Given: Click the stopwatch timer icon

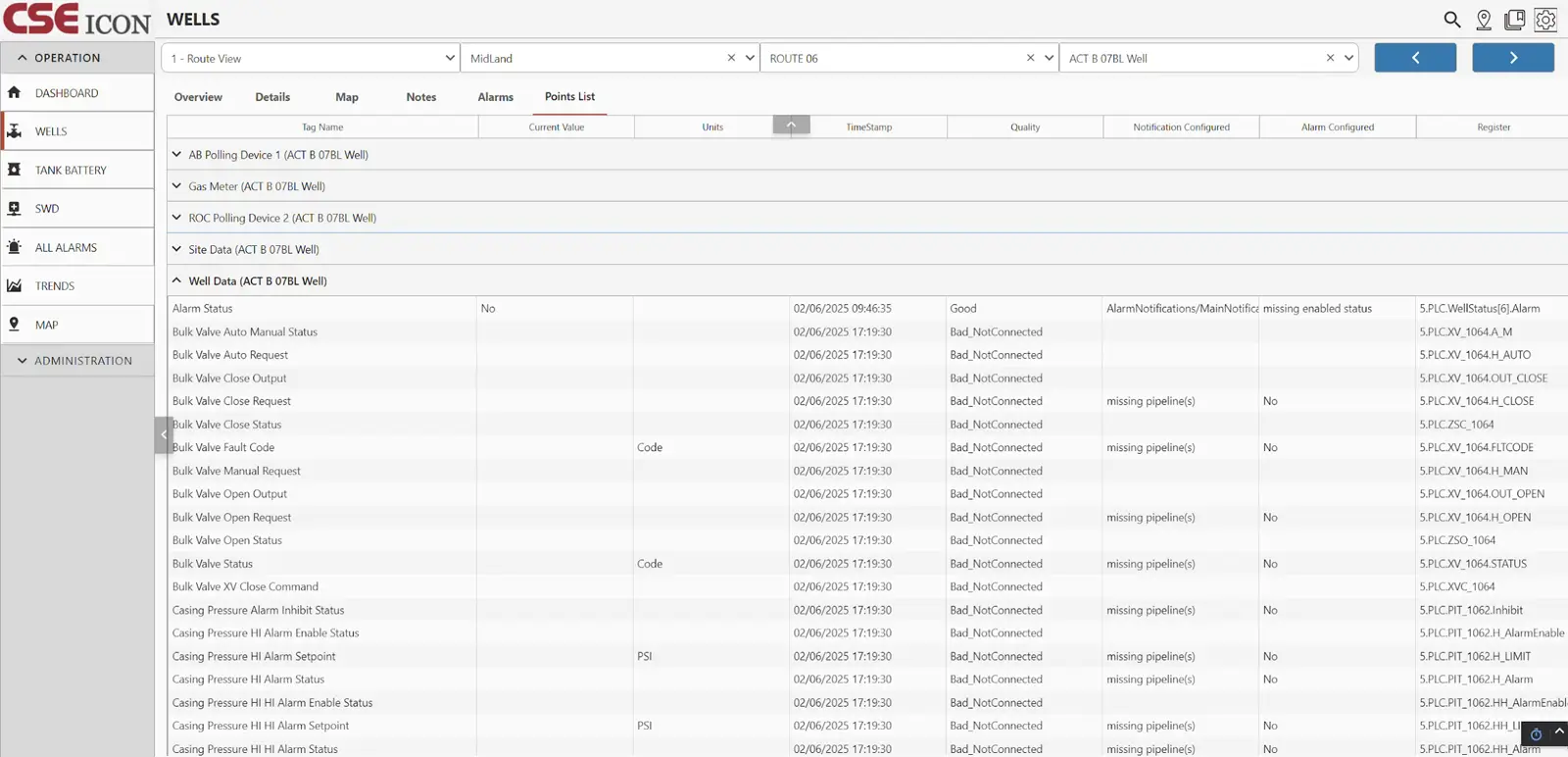Looking at the screenshot, I should point(1536,734).
